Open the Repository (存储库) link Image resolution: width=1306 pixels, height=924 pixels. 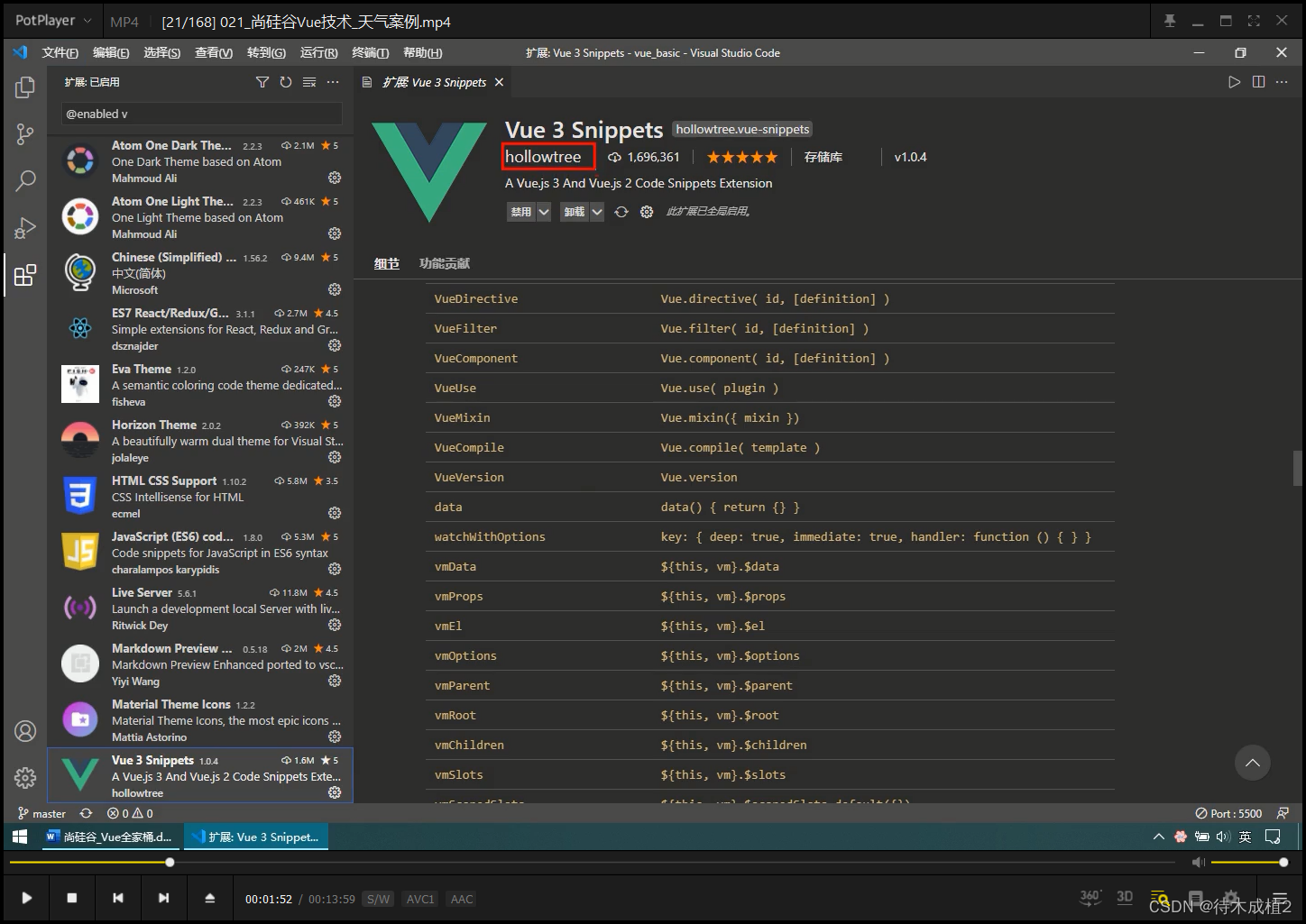[x=823, y=157]
